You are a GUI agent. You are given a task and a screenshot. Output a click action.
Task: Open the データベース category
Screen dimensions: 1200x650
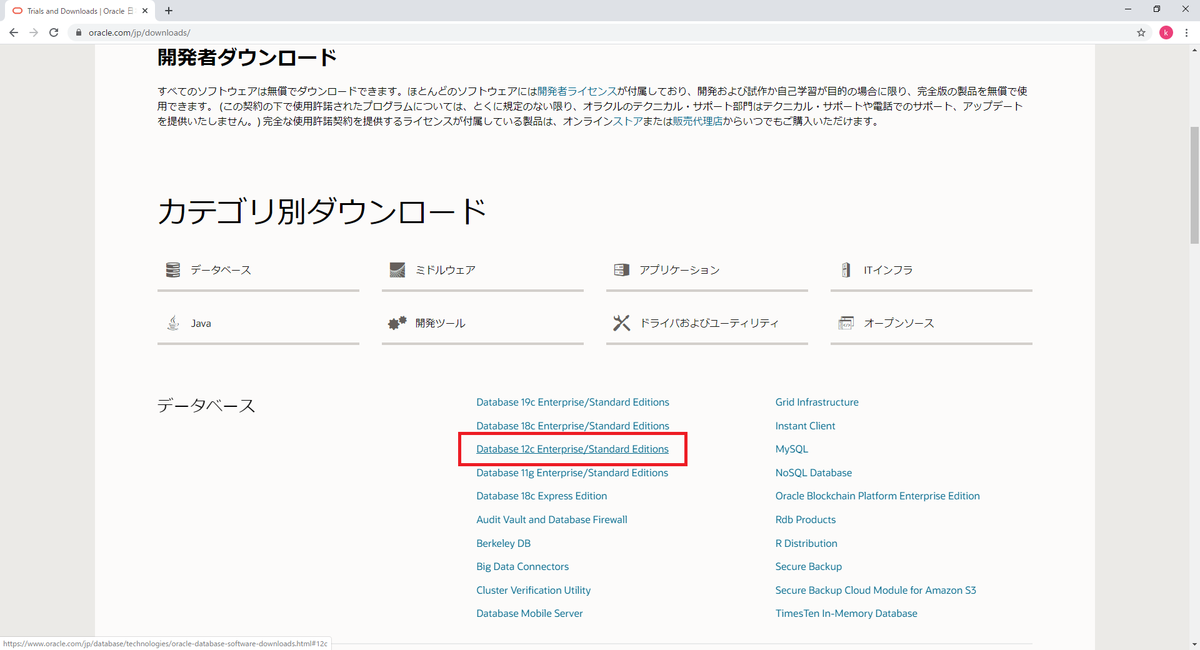tap(258, 270)
